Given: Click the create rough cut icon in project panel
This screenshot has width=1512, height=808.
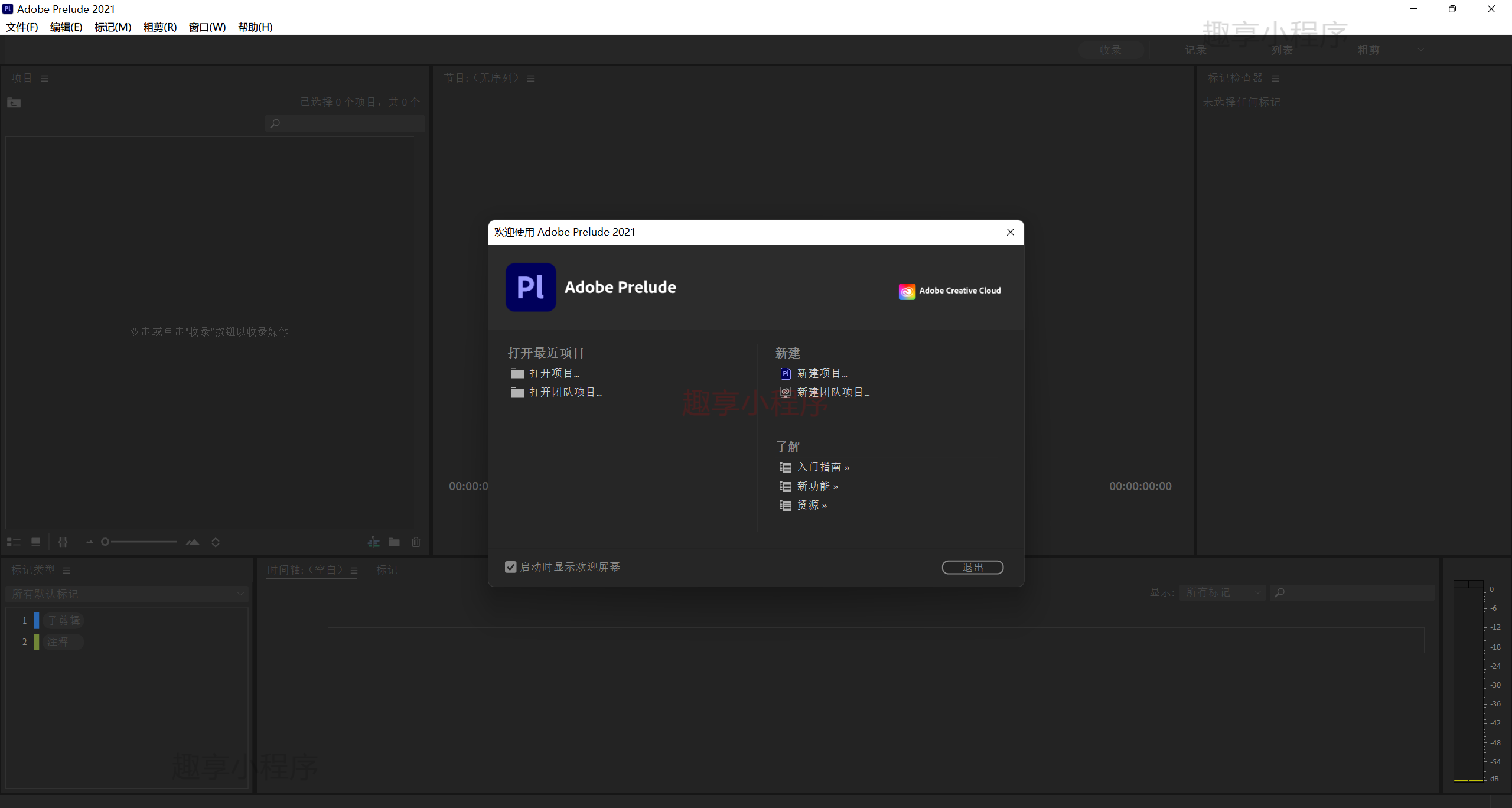Looking at the screenshot, I should click(x=374, y=542).
